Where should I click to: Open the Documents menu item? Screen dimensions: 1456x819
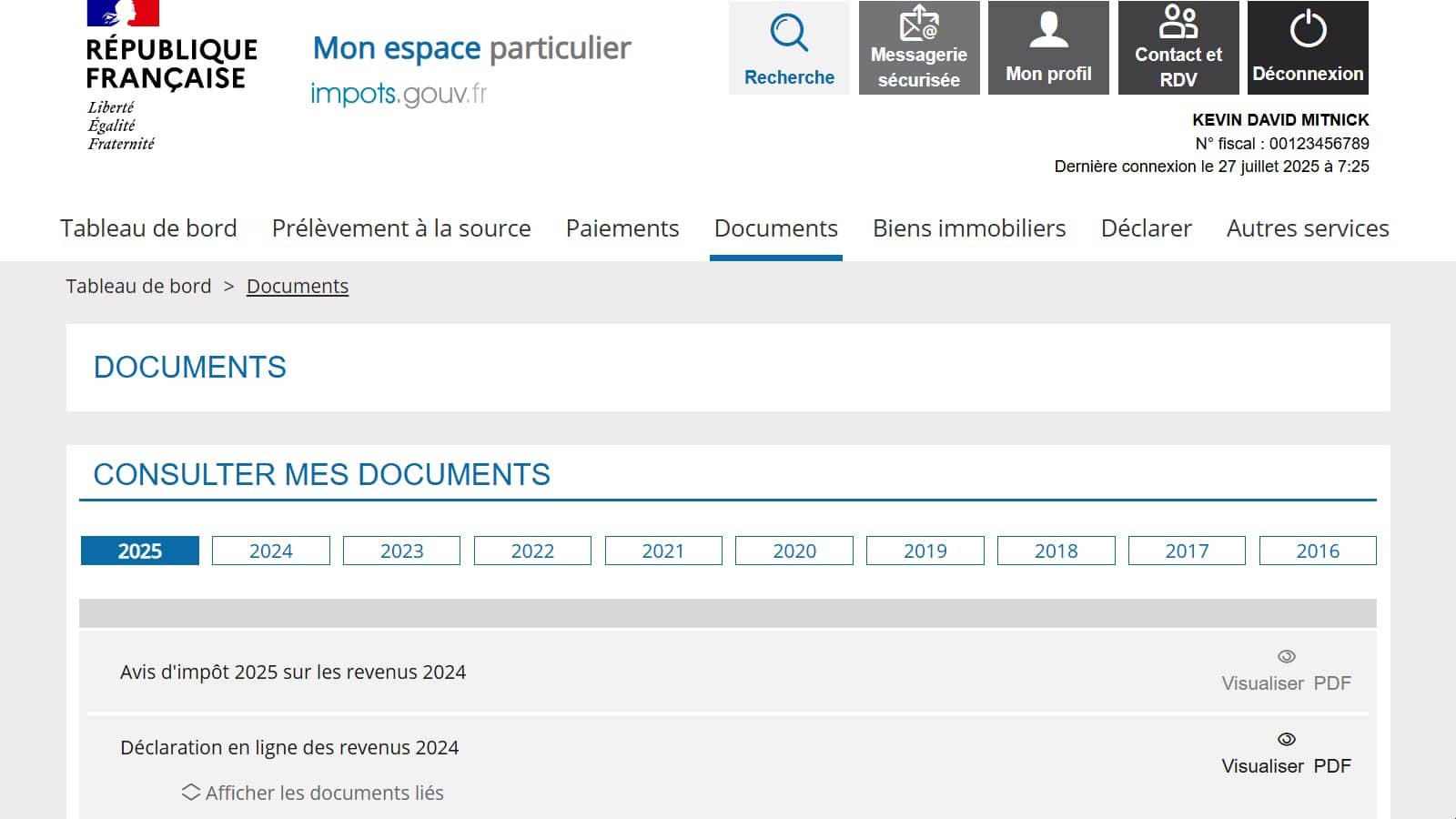776,228
